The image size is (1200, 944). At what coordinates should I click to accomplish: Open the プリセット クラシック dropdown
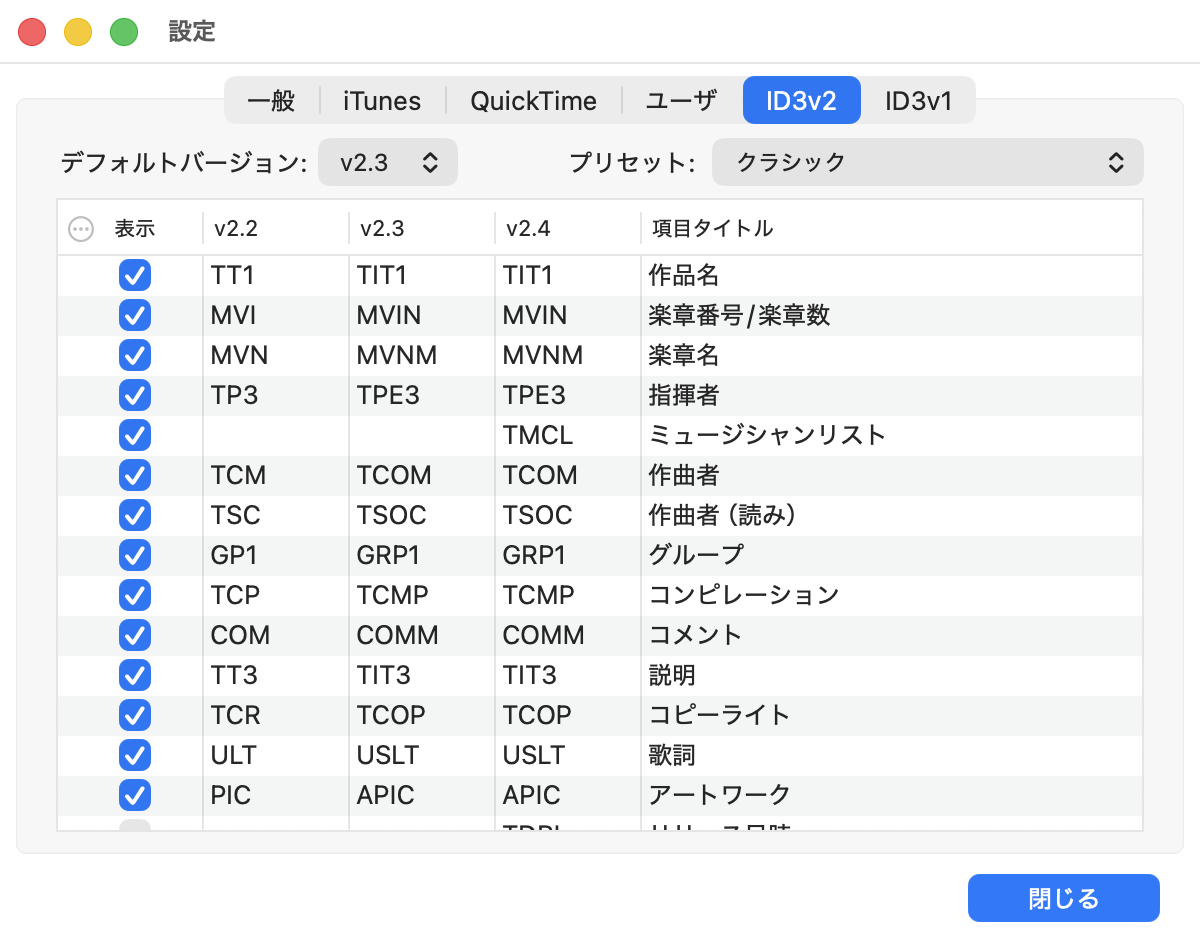[x=927, y=163]
